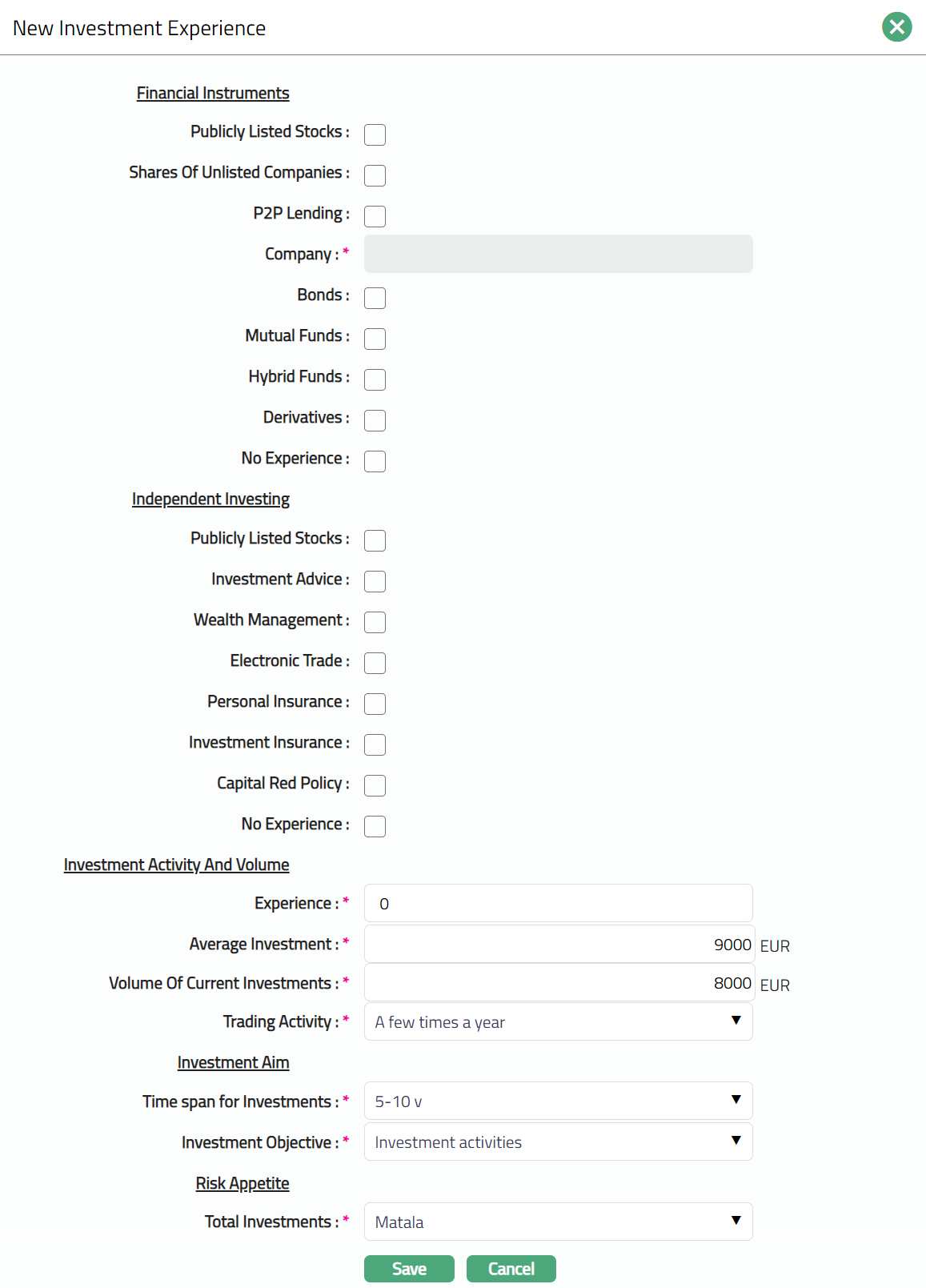This screenshot has height=1288, width=926.
Task: Toggle the Capital Red Policy checkbox
Action: [375, 785]
